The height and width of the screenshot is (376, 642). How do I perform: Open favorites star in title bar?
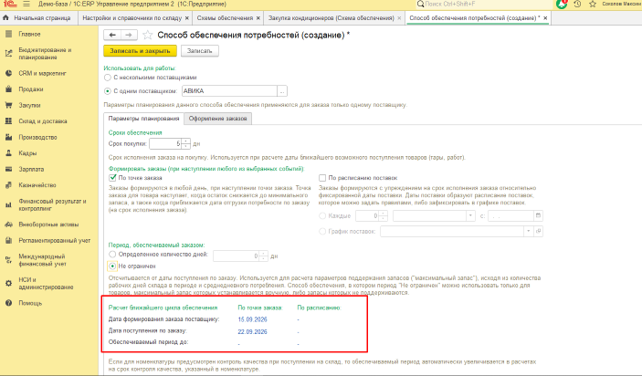pos(592,4)
